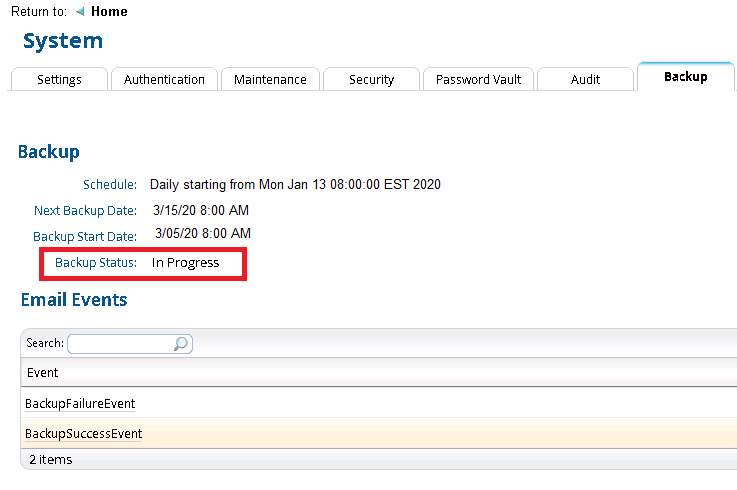Image resolution: width=737 pixels, height=490 pixels.
Task: Return to the Home page link
Action: click(109, 12)
